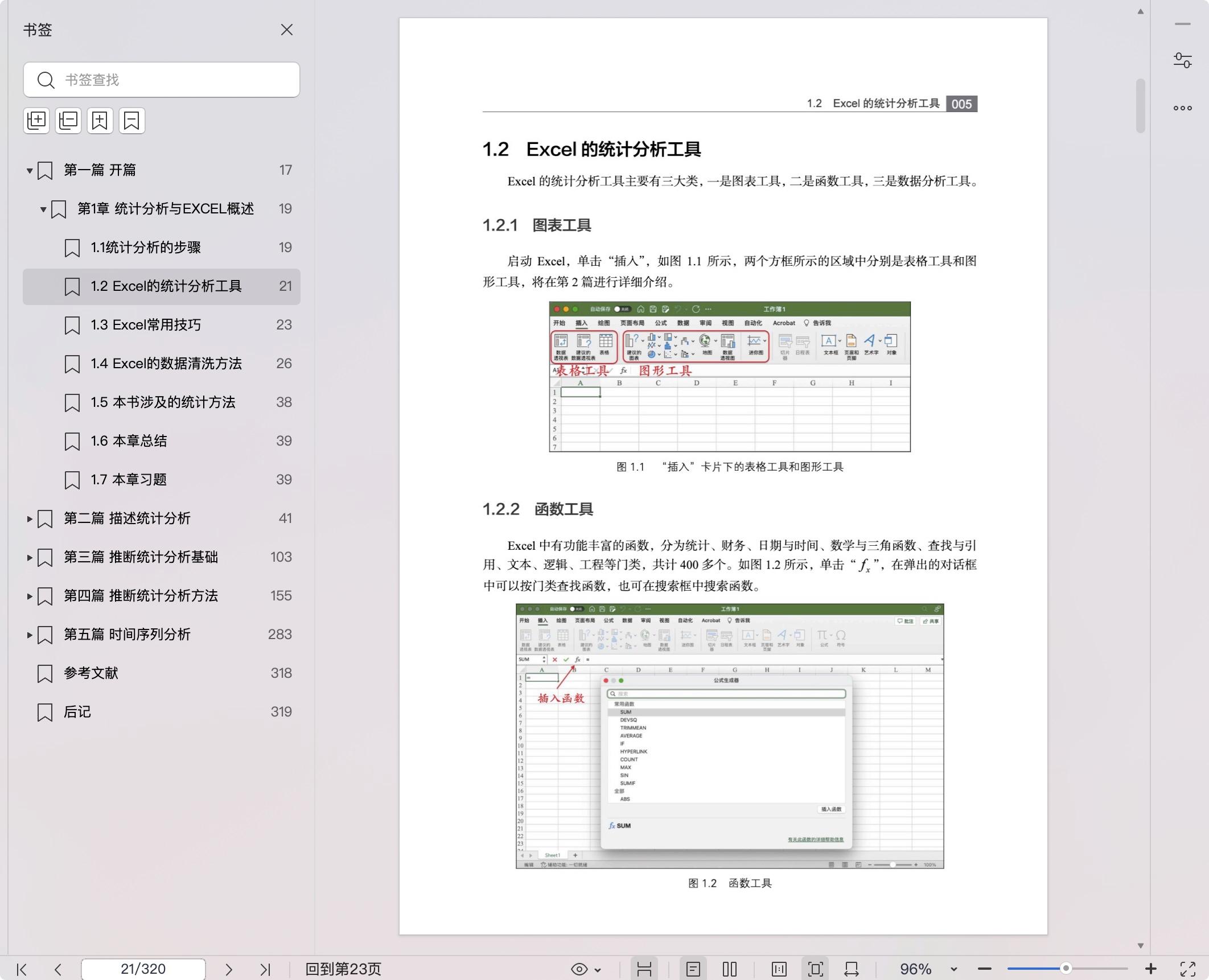Screen dimensions: 1209x980
Task: Expand 第二篇 描述统计分析 section
Action: 30,518
